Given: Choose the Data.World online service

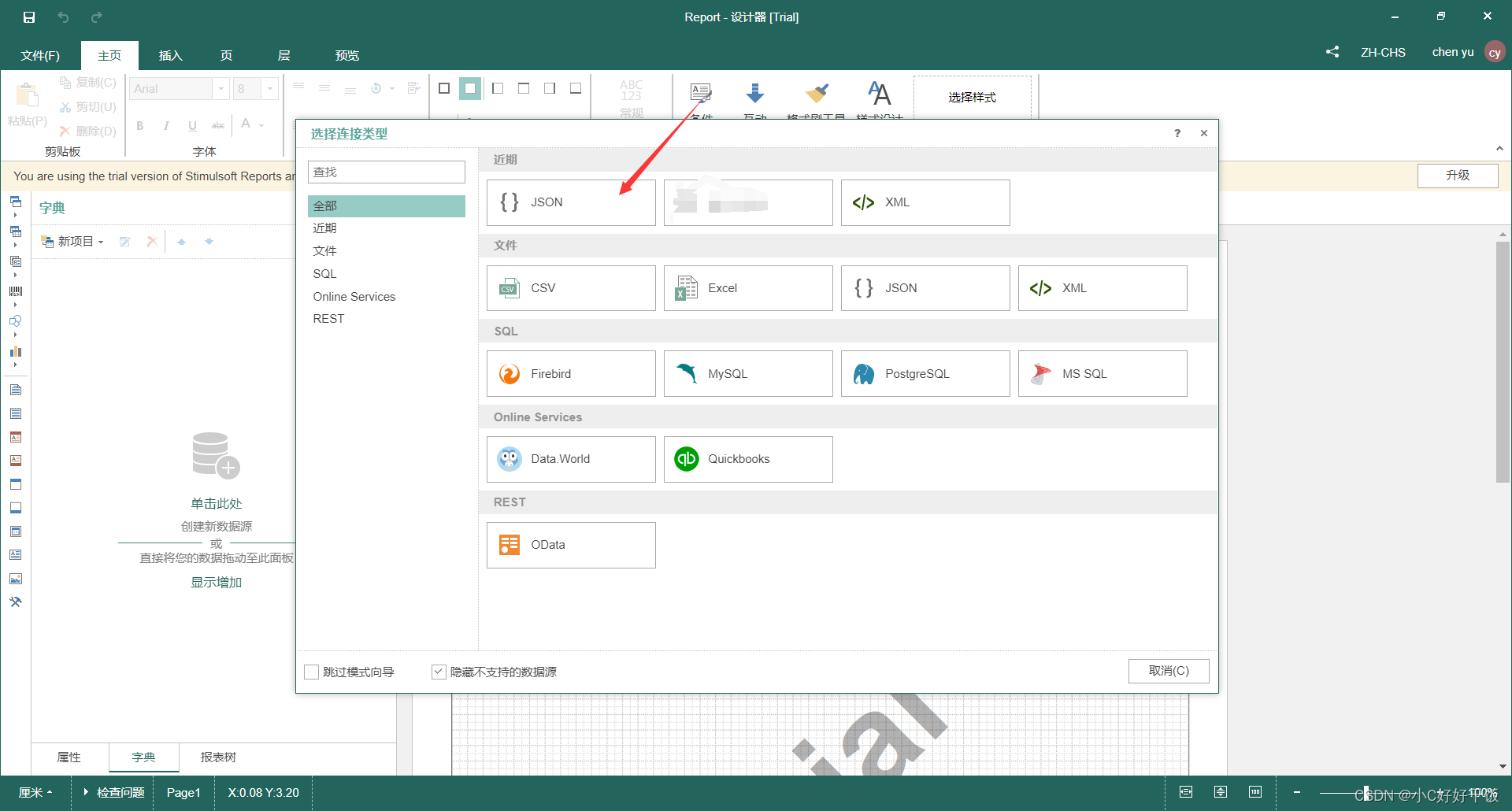Looking at the screenshot, I should (571, 459).
